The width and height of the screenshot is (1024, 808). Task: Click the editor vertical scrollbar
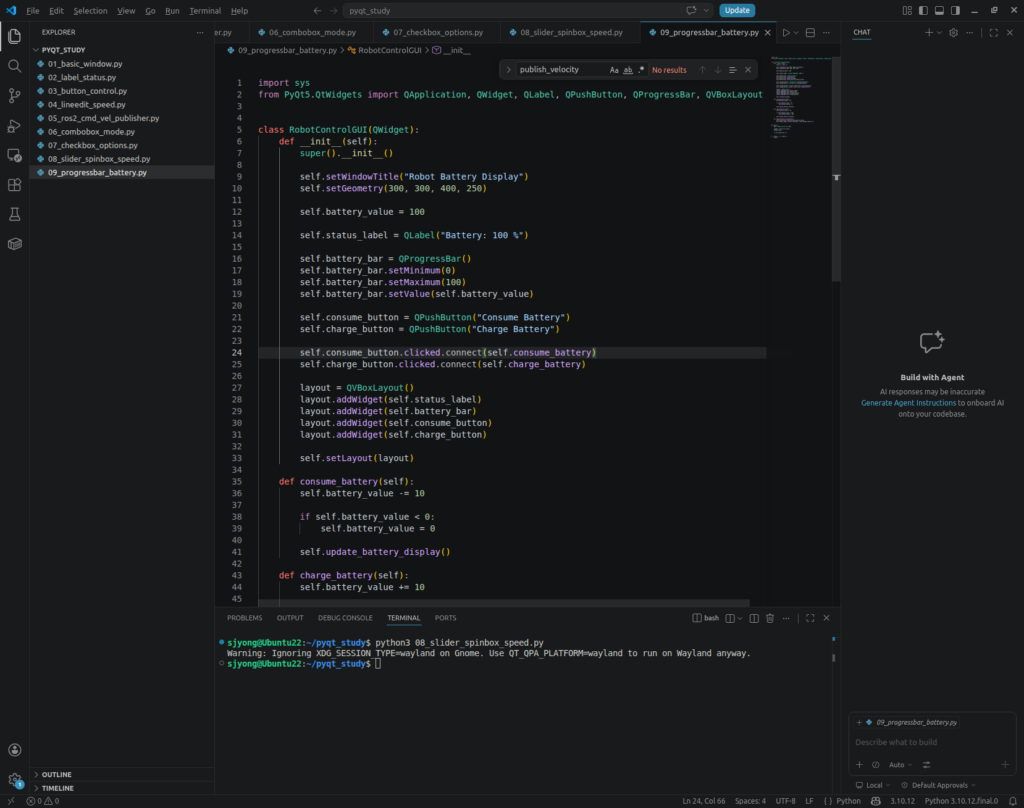coord(836,170)
